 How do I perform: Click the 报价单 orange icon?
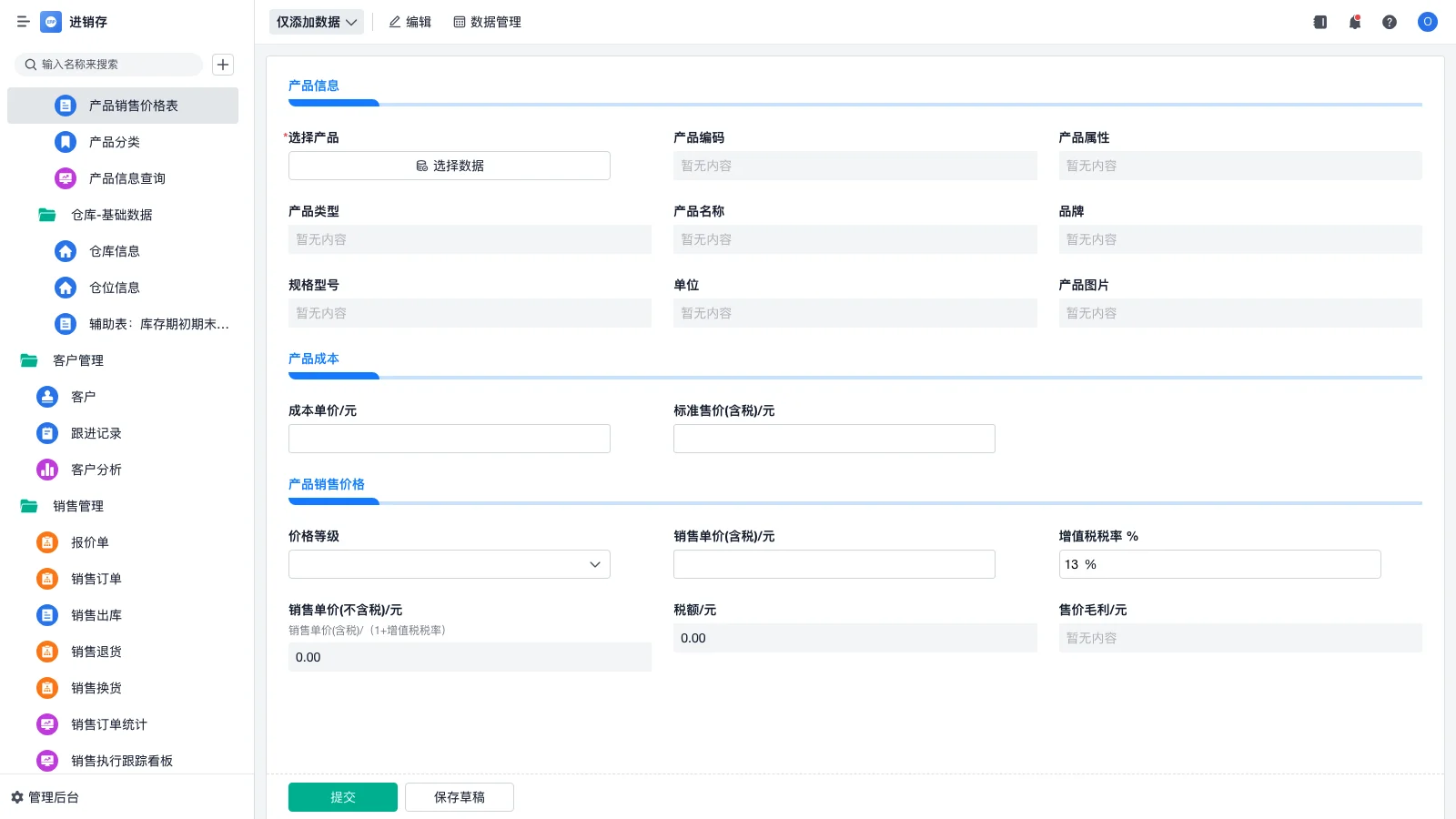47,542
